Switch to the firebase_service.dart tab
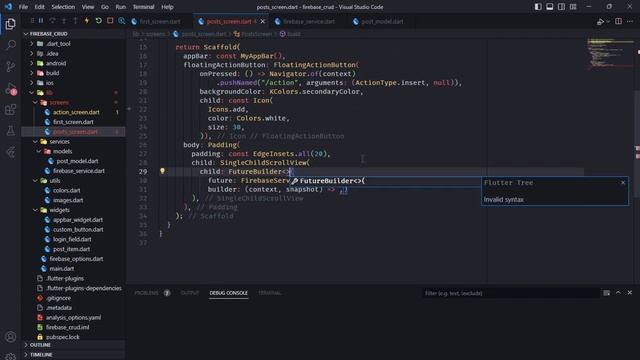This screenshot has height=360, width=640. pos(309,21)
